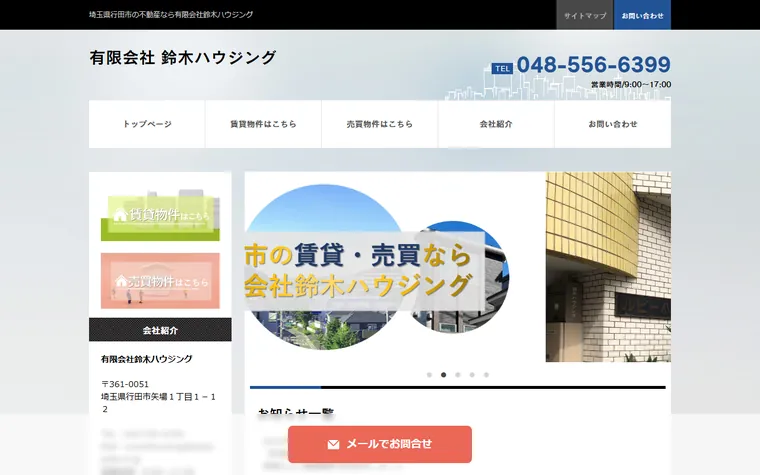Select the third slideshow dot

458,375
